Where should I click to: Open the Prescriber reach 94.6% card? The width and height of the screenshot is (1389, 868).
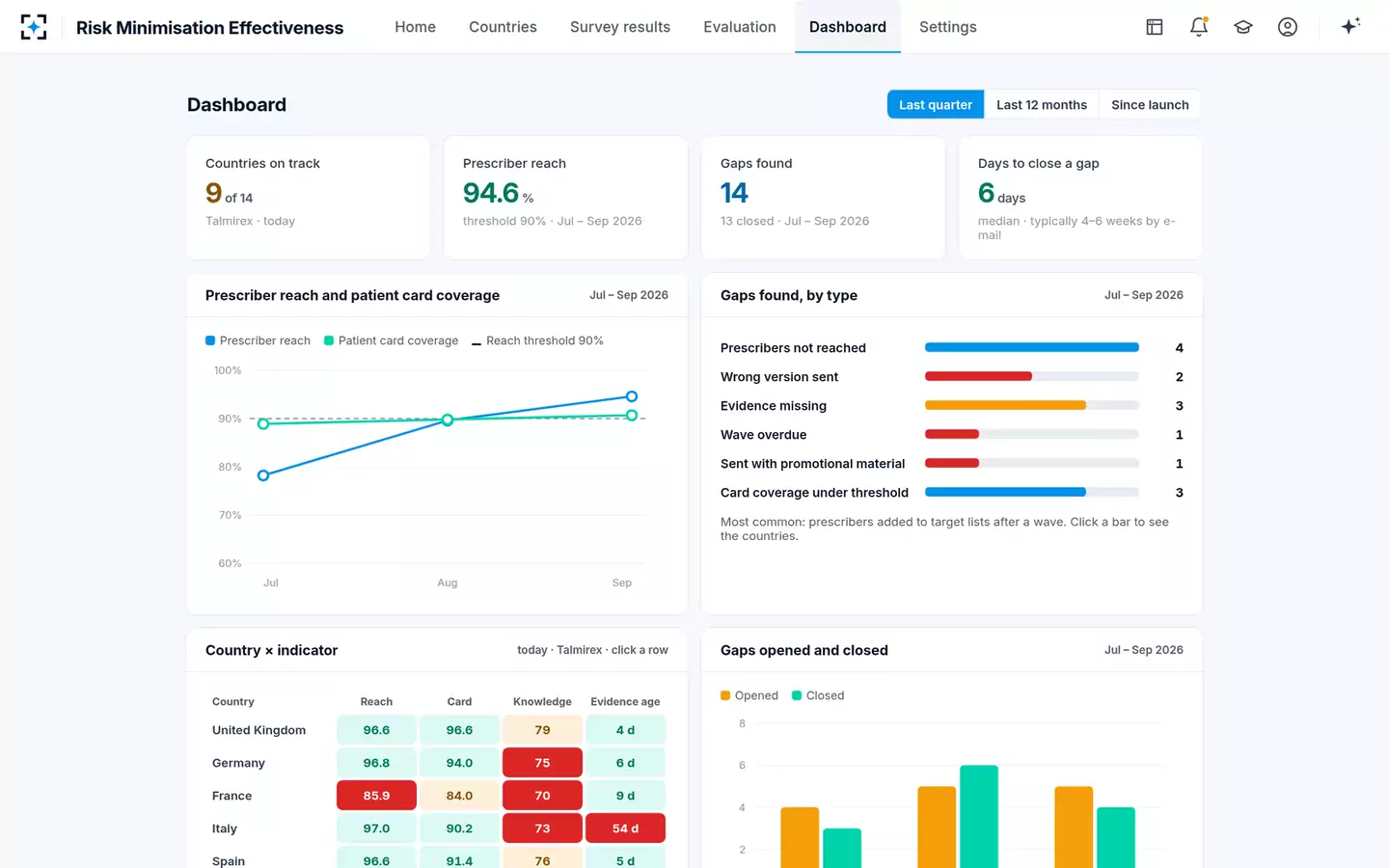point(565,198)
